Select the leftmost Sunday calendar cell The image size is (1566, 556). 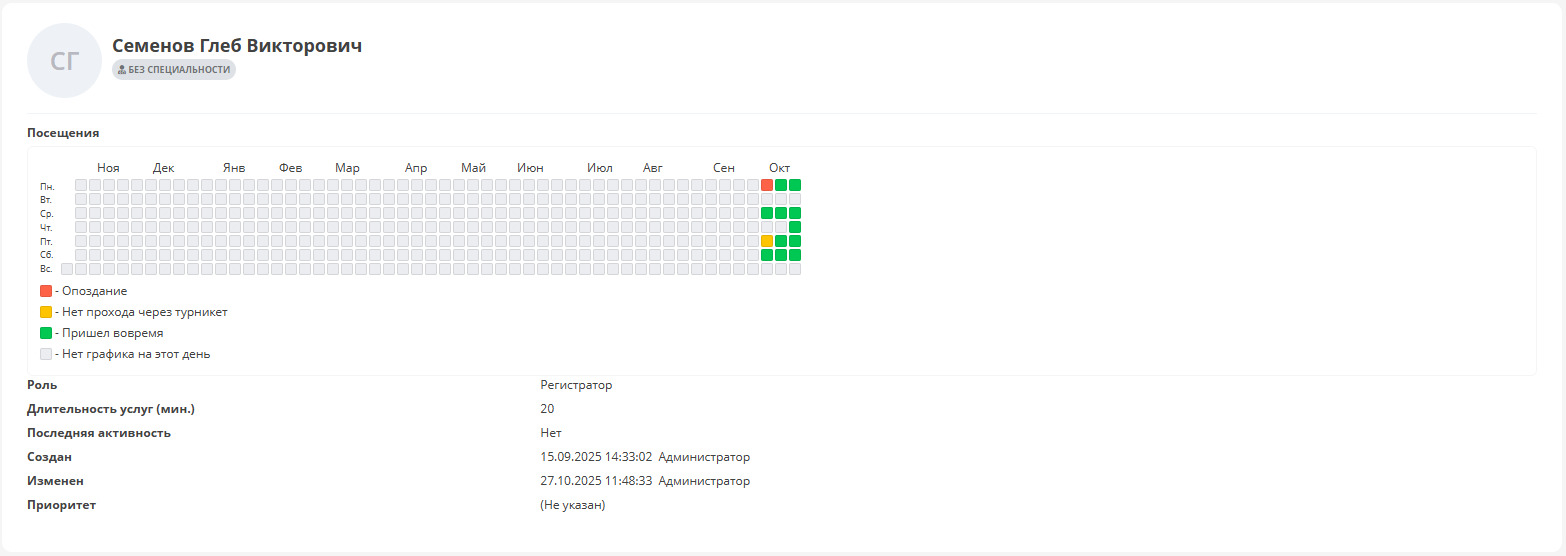pyautogui.click(x=67, y=269)
